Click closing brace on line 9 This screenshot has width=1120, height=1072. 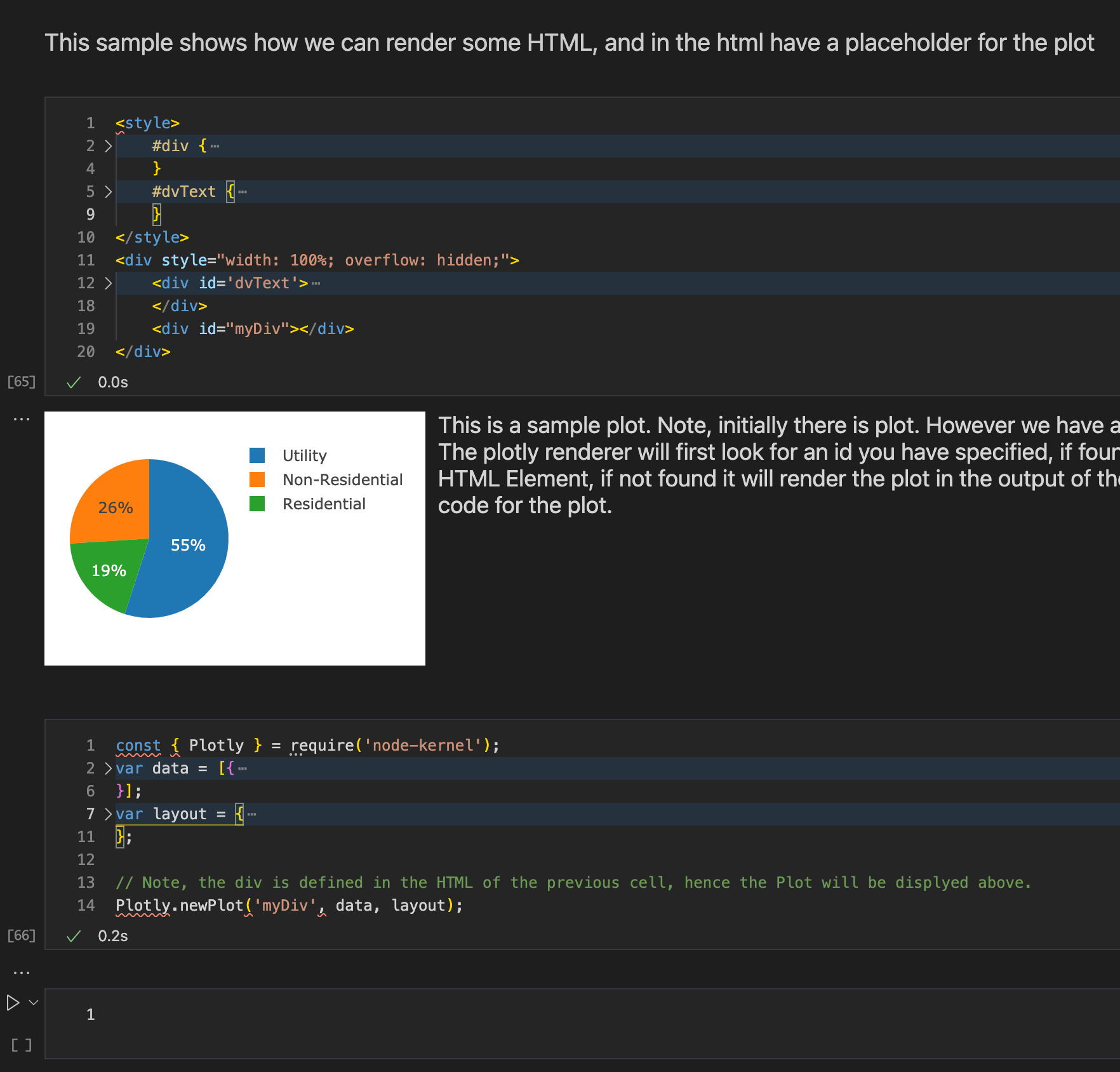coord(157,215)
